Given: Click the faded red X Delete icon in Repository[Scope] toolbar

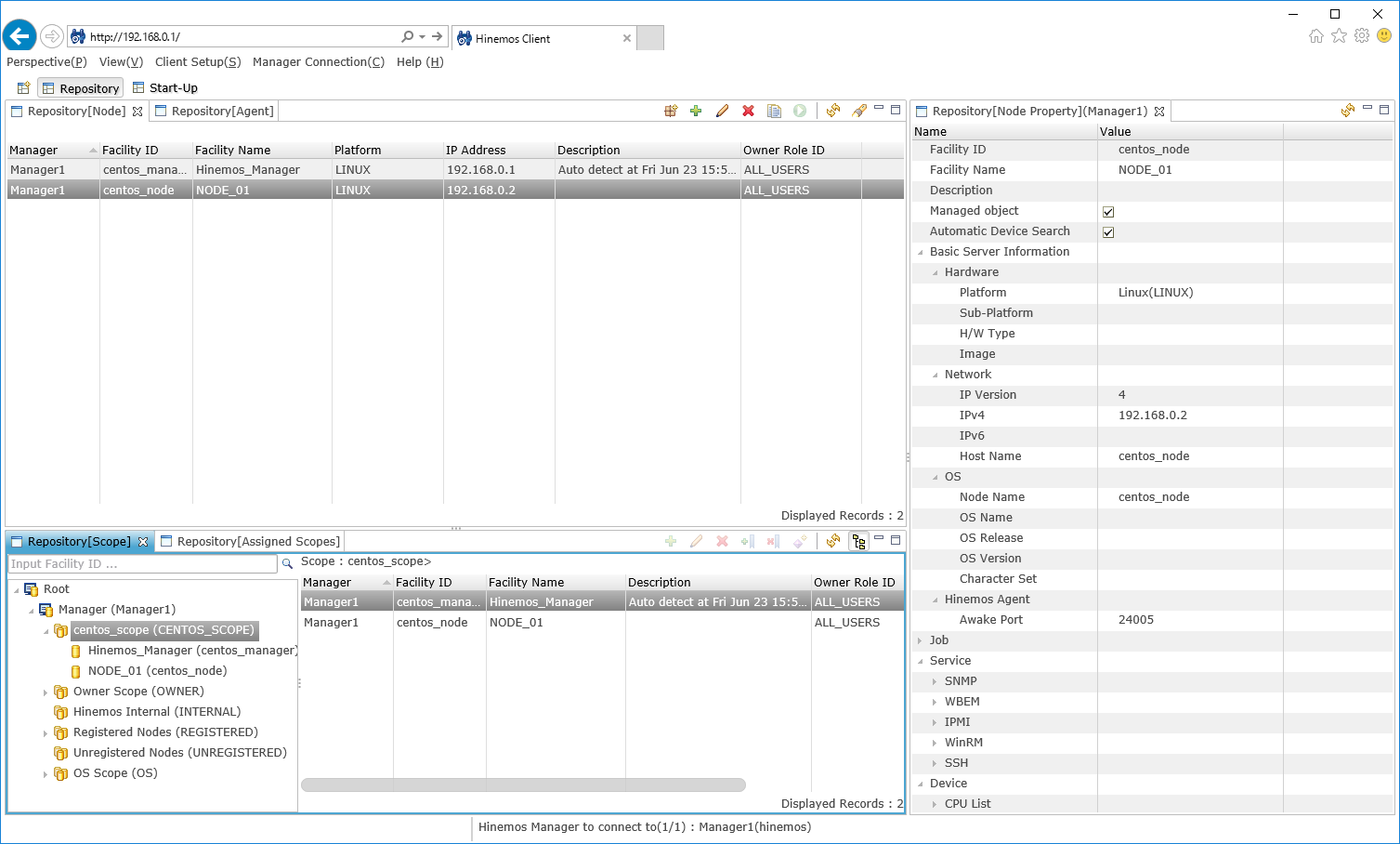Looking at the screenshot, I should pyautogui.click(x=722, y=541).
